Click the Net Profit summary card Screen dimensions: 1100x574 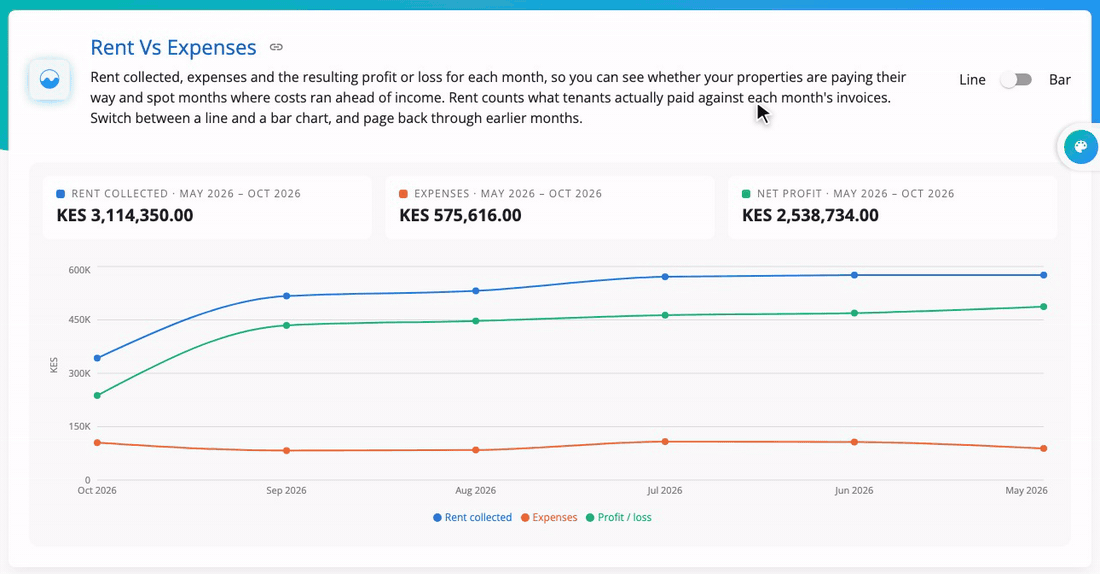[x=892, y=207]
